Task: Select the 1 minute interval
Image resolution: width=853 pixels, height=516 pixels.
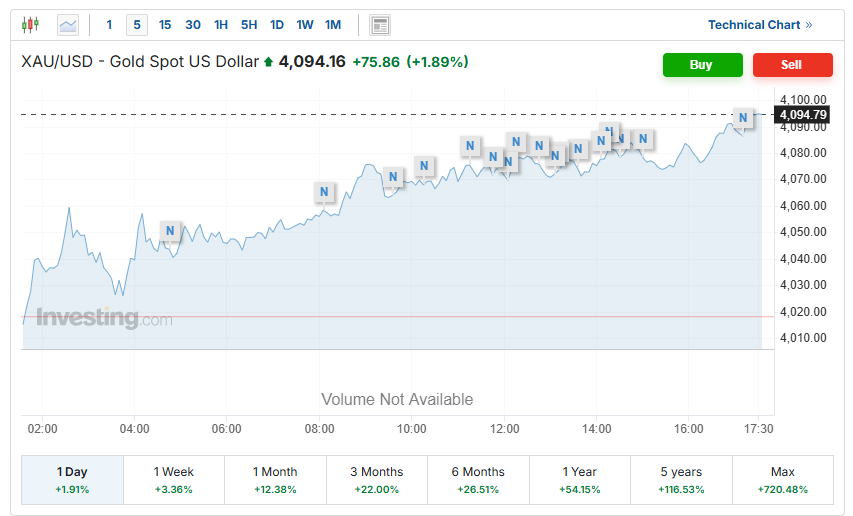Action: (110, 25)
